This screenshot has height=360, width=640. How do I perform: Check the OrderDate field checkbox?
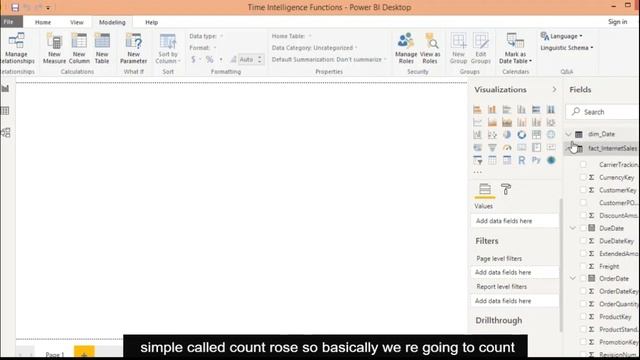click(583, 279)
